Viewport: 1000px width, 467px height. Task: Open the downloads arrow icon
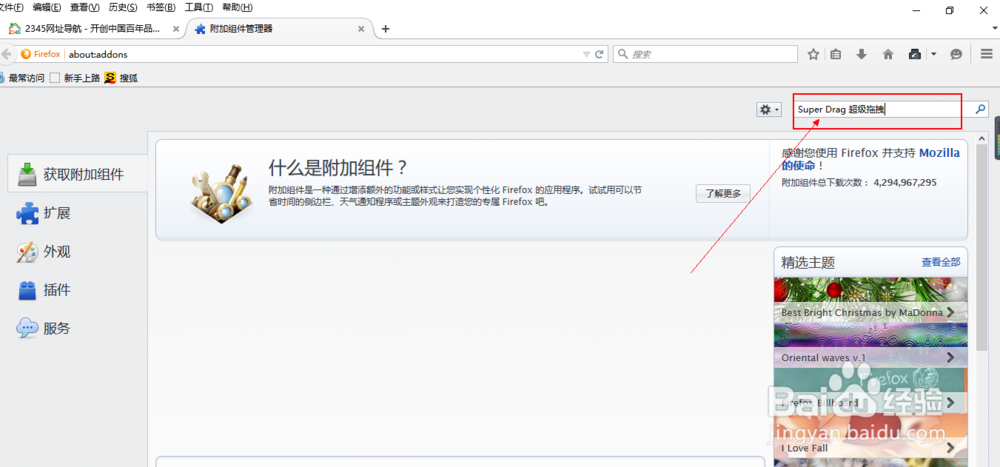(862, 54)
